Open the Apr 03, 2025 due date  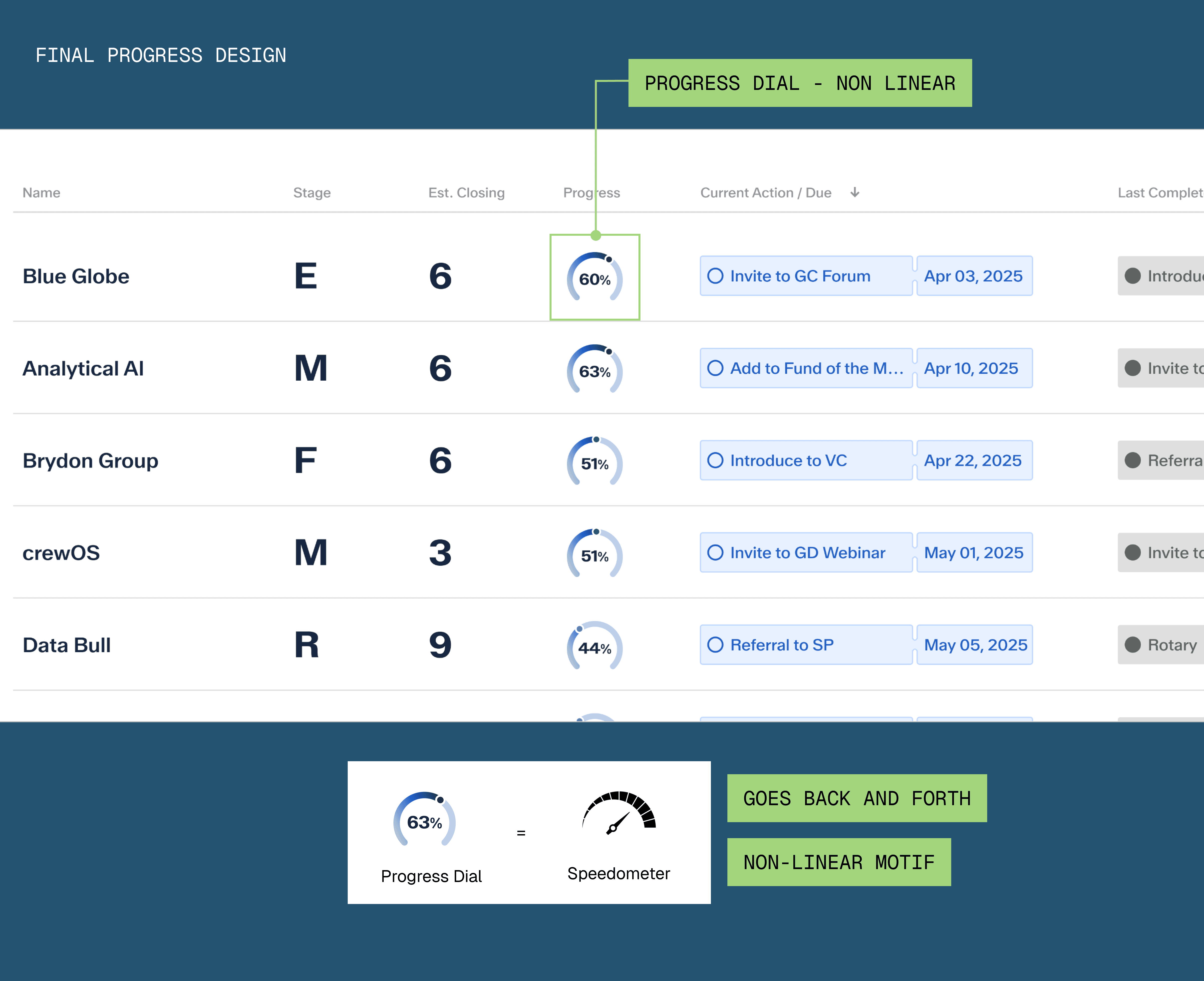click(x=973, y=276)
